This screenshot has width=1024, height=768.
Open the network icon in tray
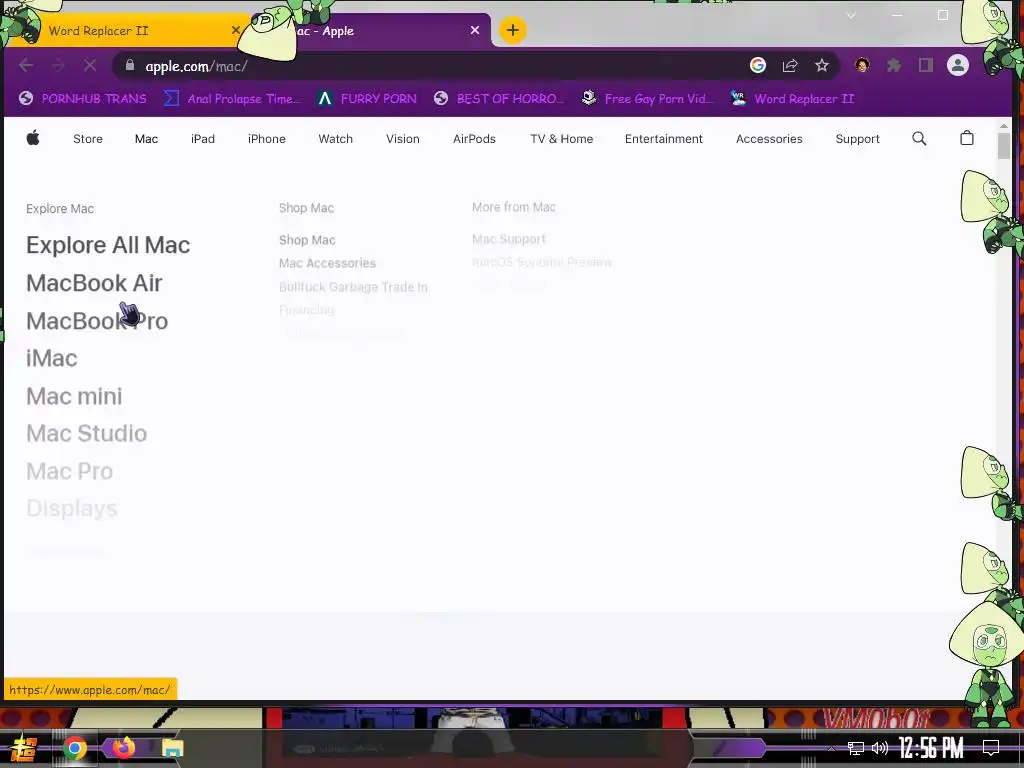coord(856,748)
